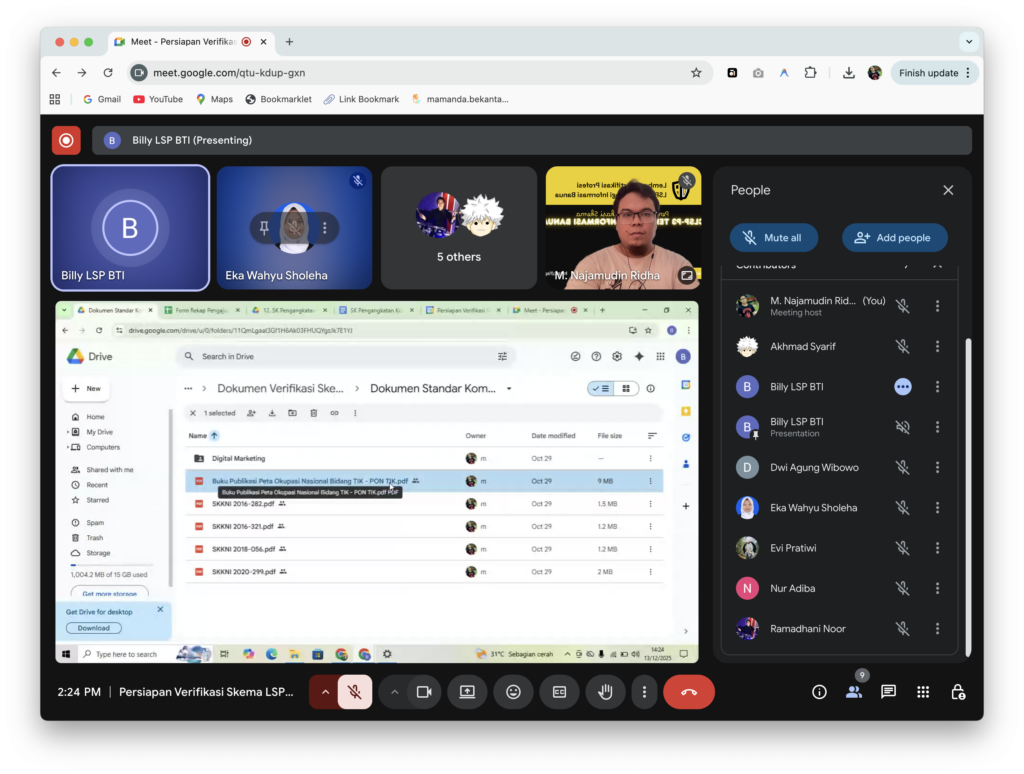Open the Meet activities grid icon

click(x=923, y=692)
